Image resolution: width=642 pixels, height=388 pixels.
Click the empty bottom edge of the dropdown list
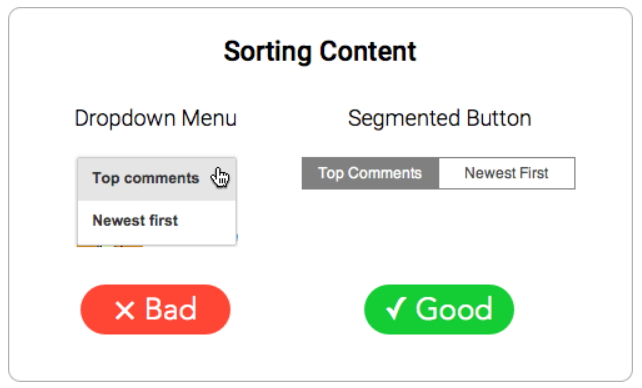[157, 242]
